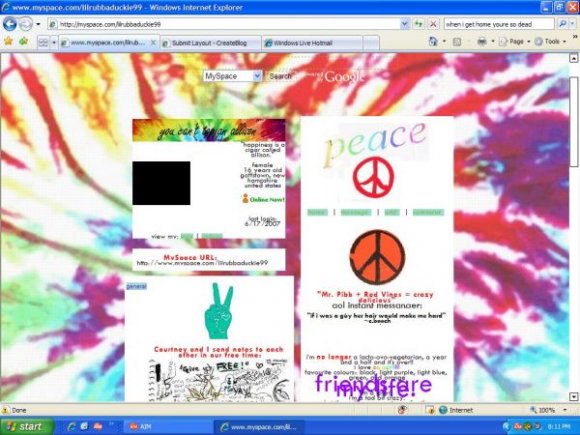Open the Page menu

[514, 41]
